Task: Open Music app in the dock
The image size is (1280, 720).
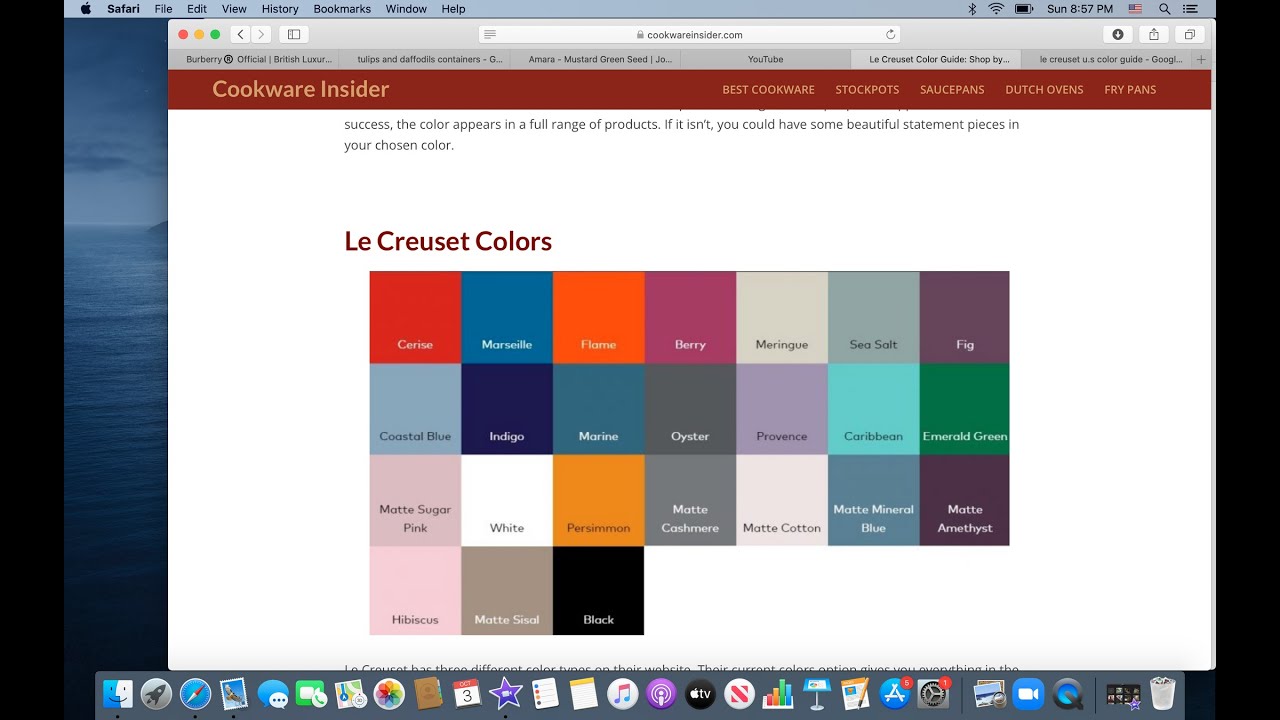Action: (622, 693)
